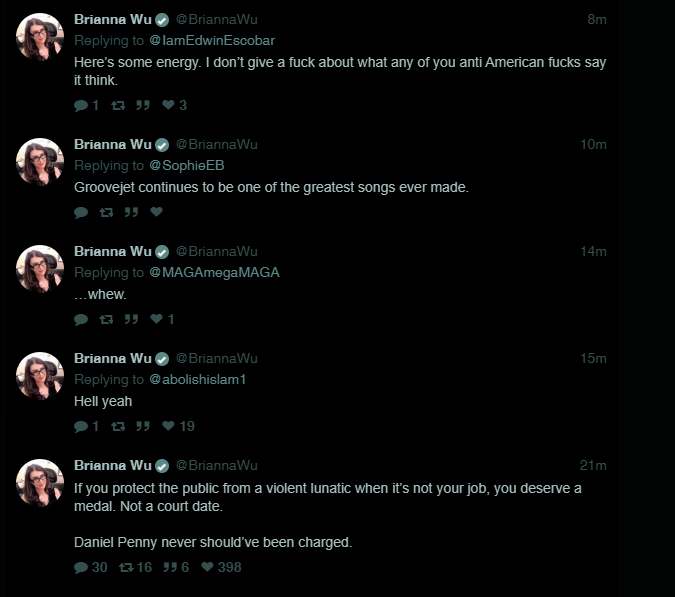Open the @abolishislam1 mention link
The height and width of the screenshot is (597, 675).
(198, 380)
